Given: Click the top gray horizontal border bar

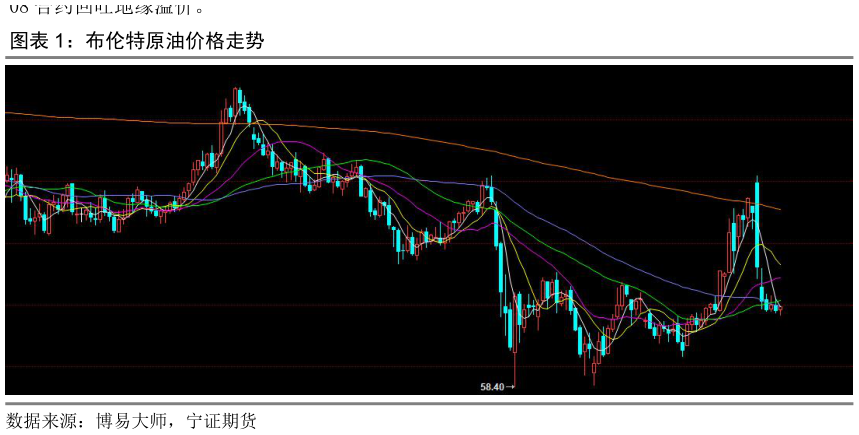Looking at the screenshot, I should click(429, 57).
